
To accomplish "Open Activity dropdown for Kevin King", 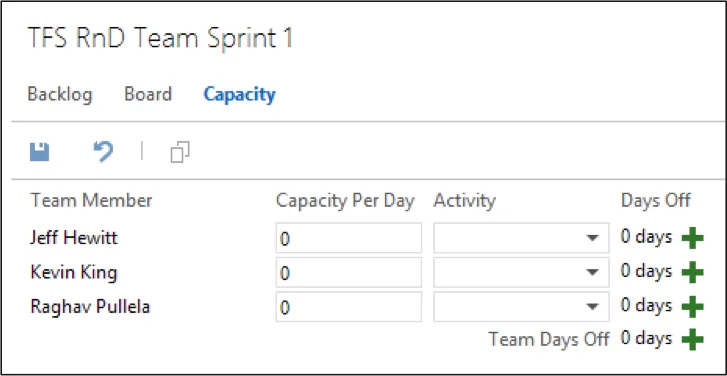I will [521, 272].
